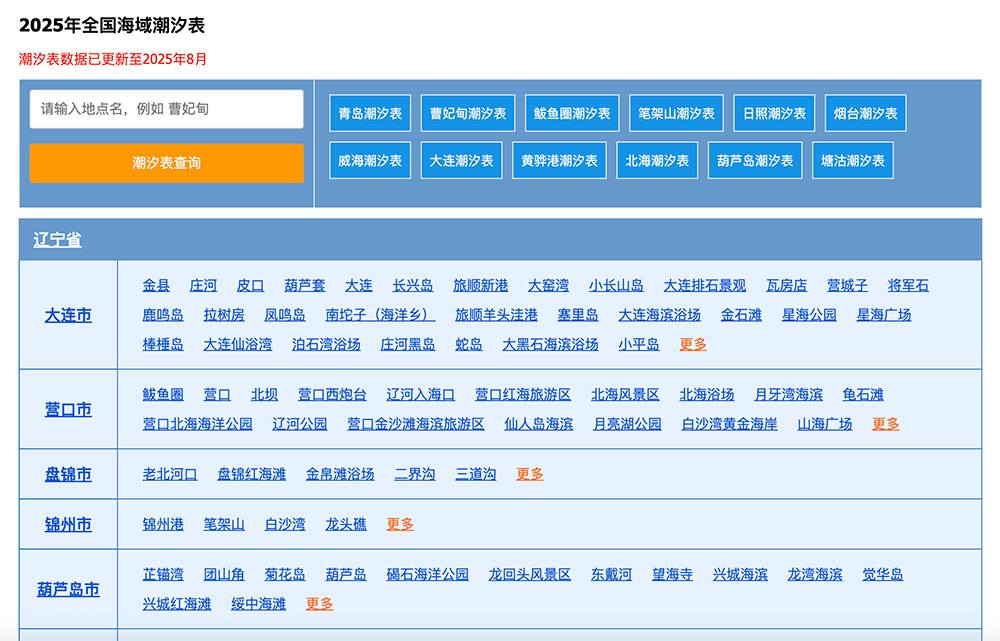The width and height of the screenshot is (1000, 641).
Task: Select the 大窑湾 tide location
Action: [548, 286]
